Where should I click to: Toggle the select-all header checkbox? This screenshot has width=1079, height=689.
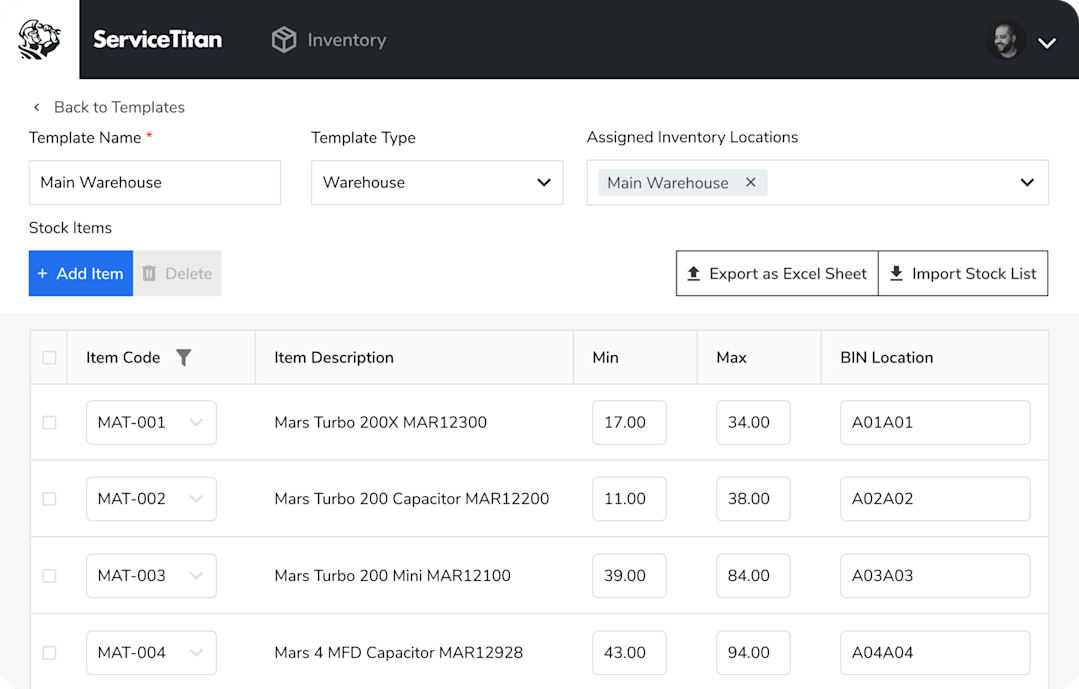coord(50,357)
